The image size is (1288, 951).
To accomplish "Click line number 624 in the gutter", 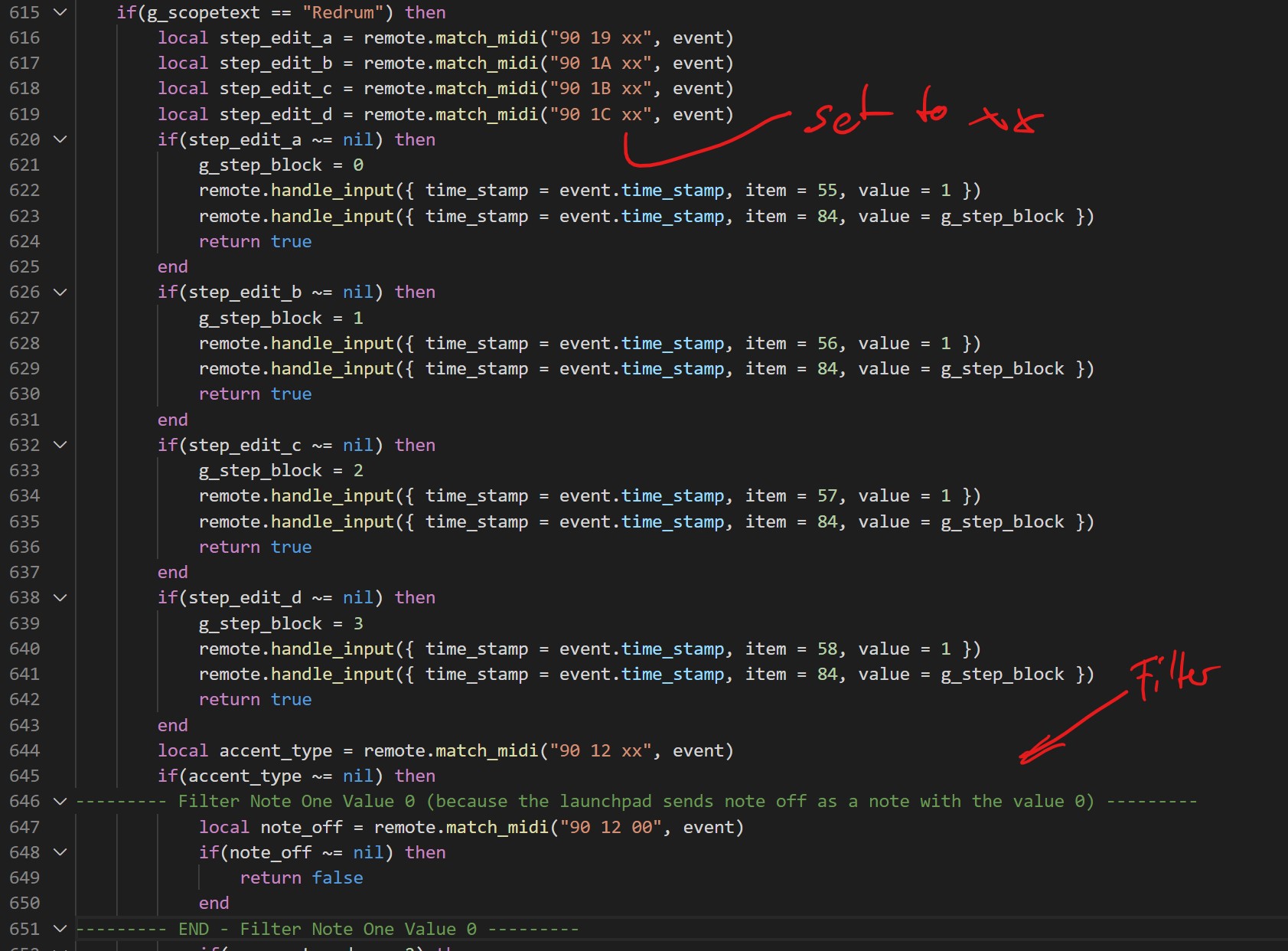I will click(24, 241).
